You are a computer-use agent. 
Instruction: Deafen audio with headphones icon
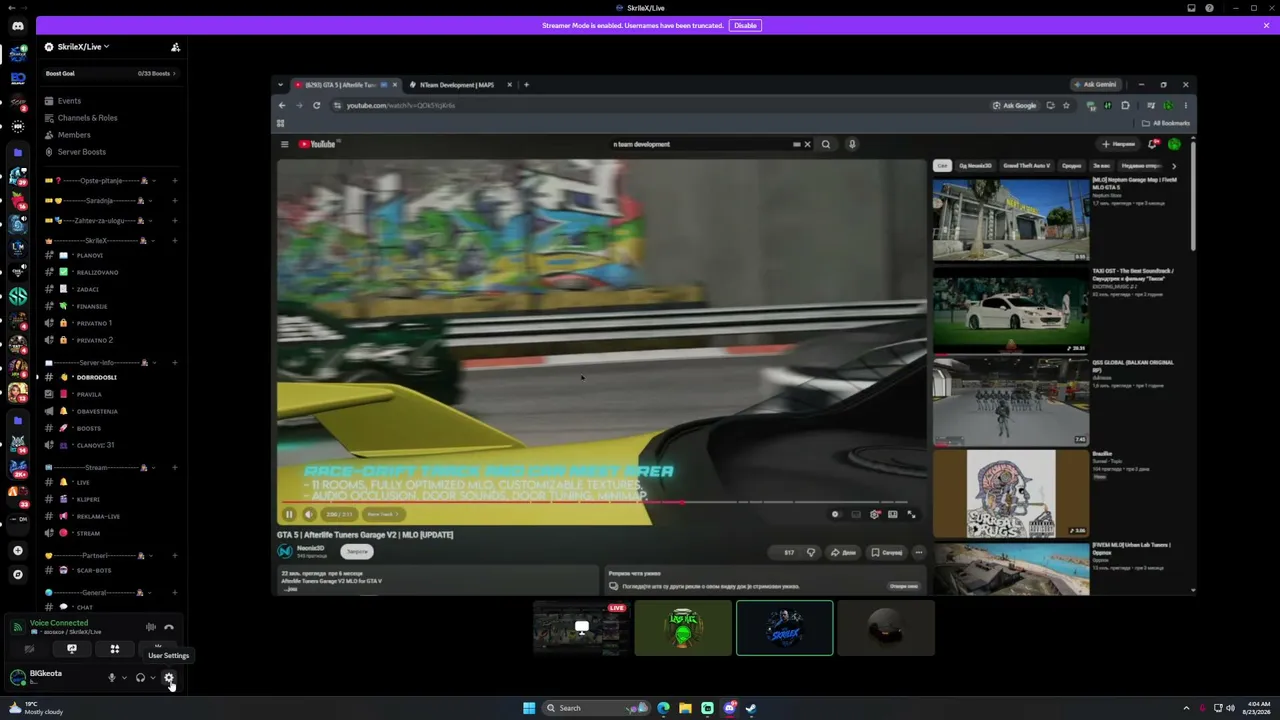140,678
